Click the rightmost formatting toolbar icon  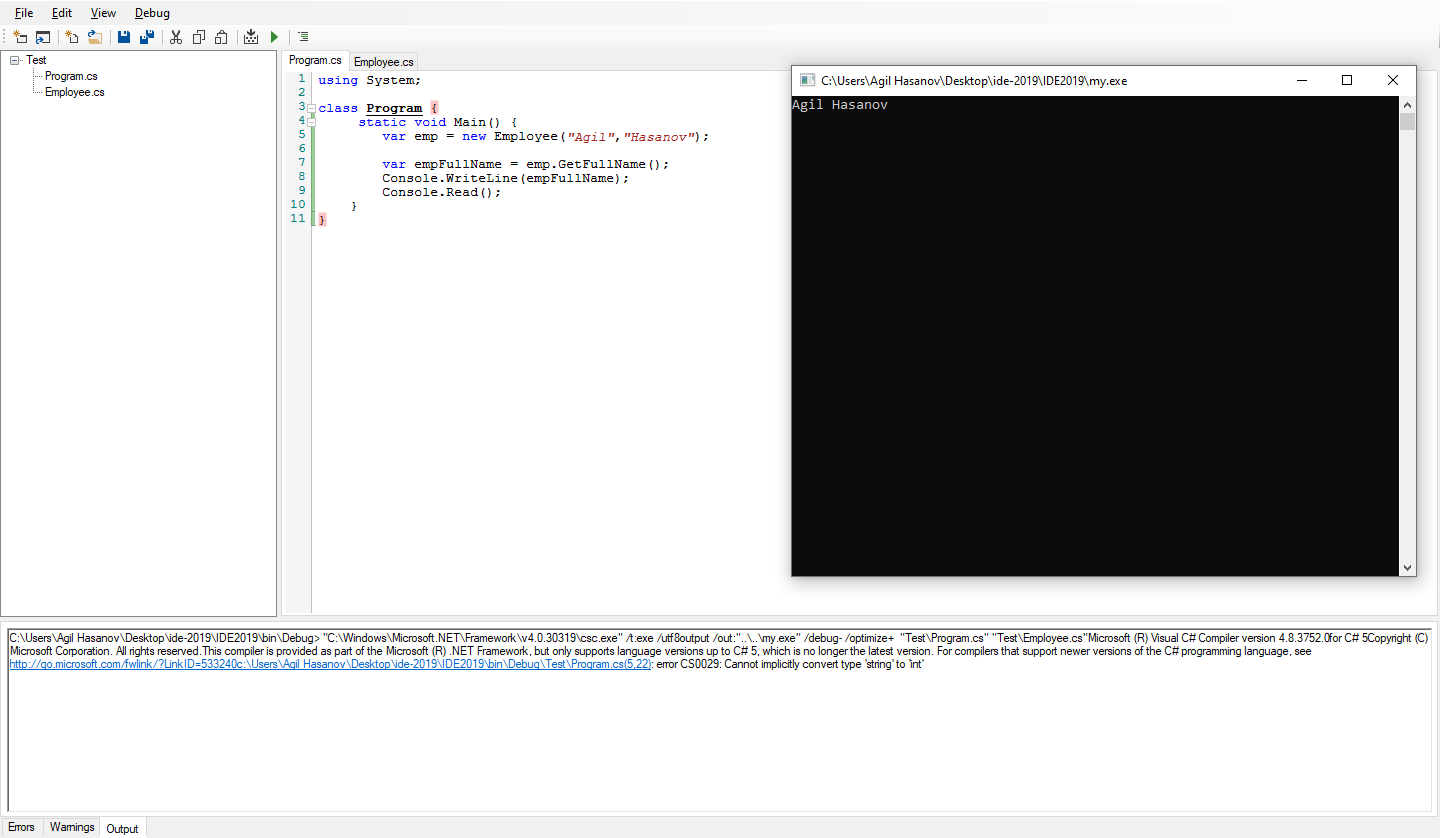click(x=302, y=37)
